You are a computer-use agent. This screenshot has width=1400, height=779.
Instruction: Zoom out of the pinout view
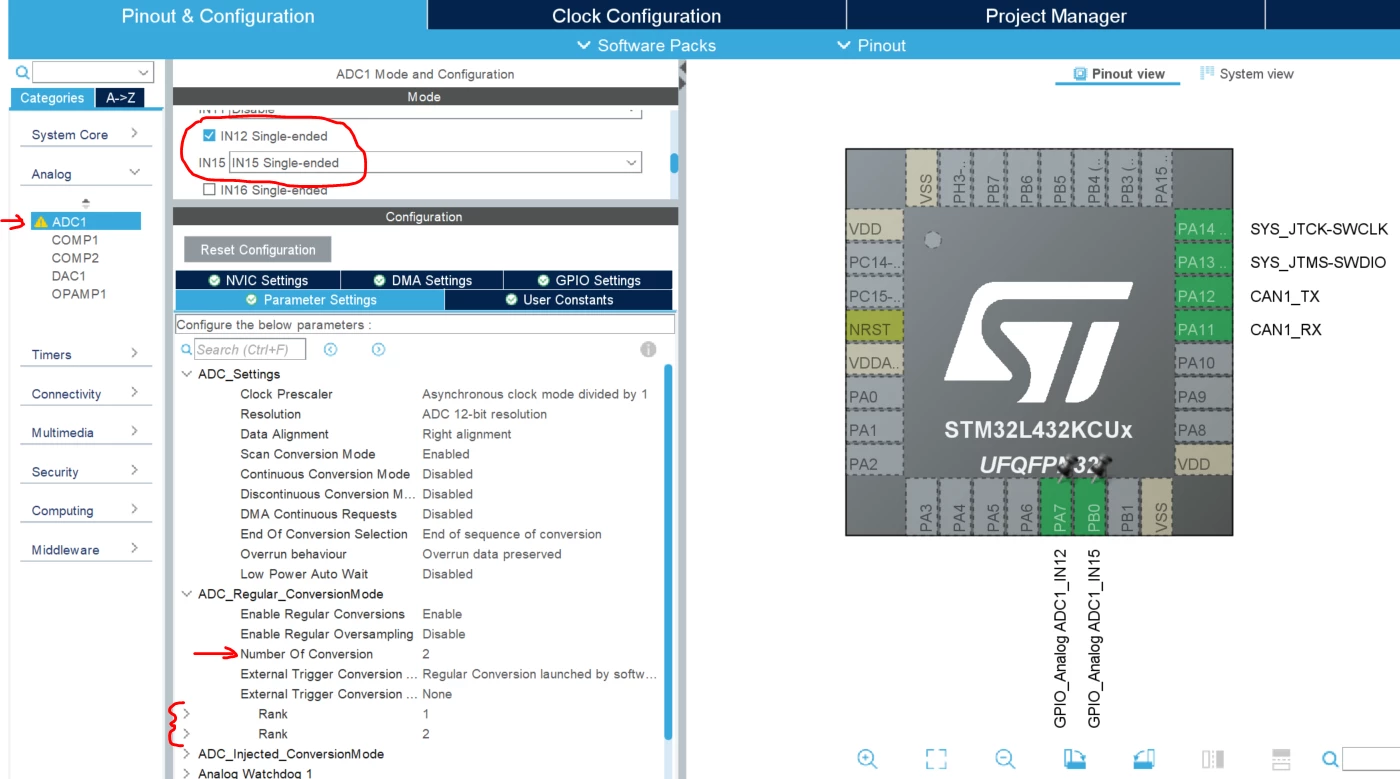point(1005,759)
